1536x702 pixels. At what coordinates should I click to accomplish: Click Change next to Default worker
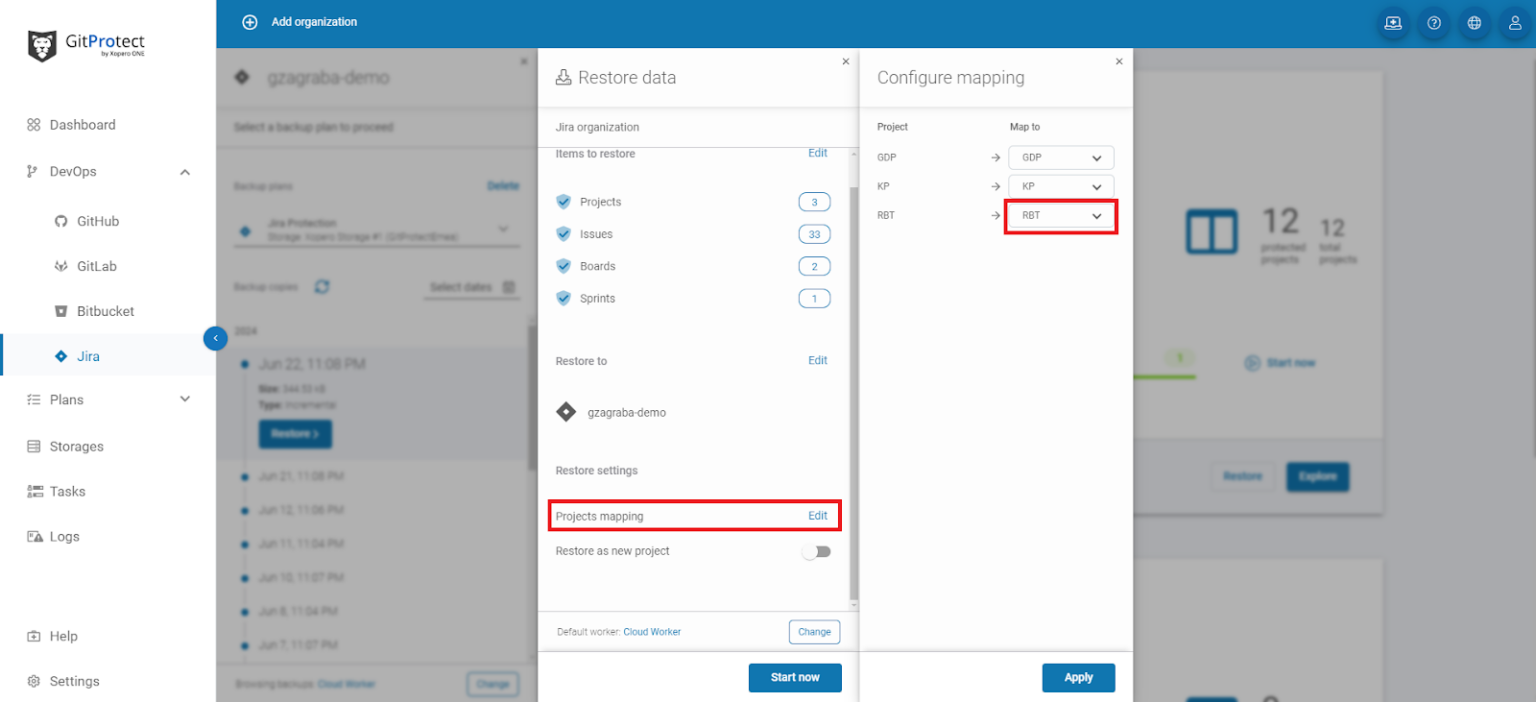tap(814, 632)
